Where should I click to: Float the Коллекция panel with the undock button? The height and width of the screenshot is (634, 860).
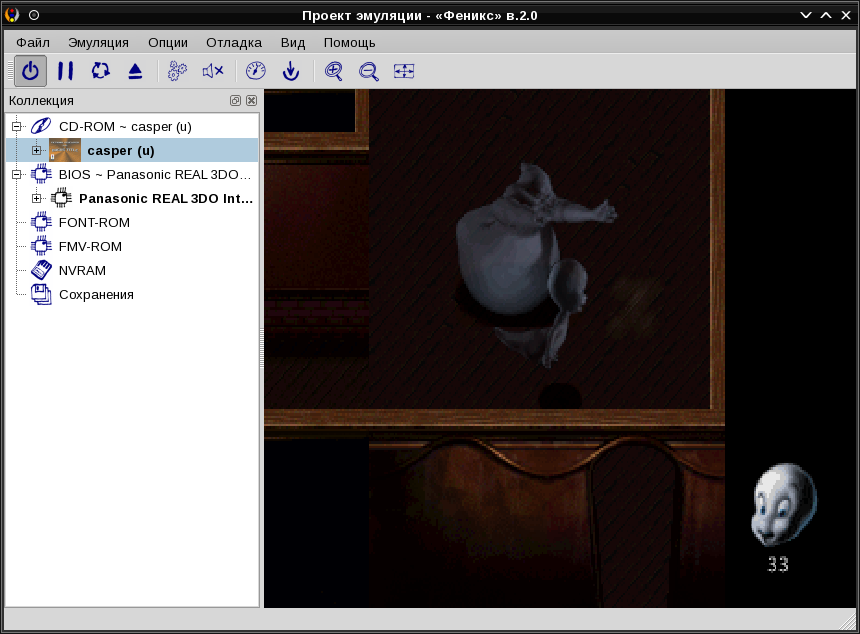point(235,101)
